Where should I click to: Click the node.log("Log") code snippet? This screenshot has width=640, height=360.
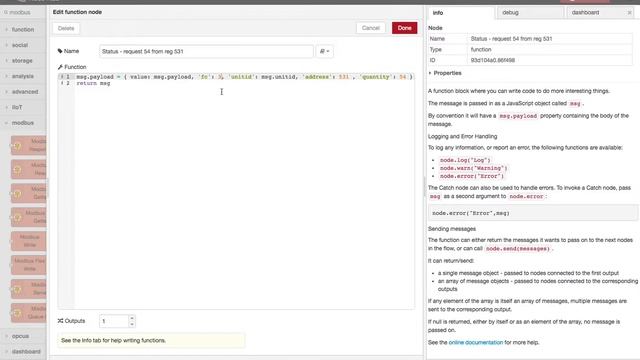[465, 160]
